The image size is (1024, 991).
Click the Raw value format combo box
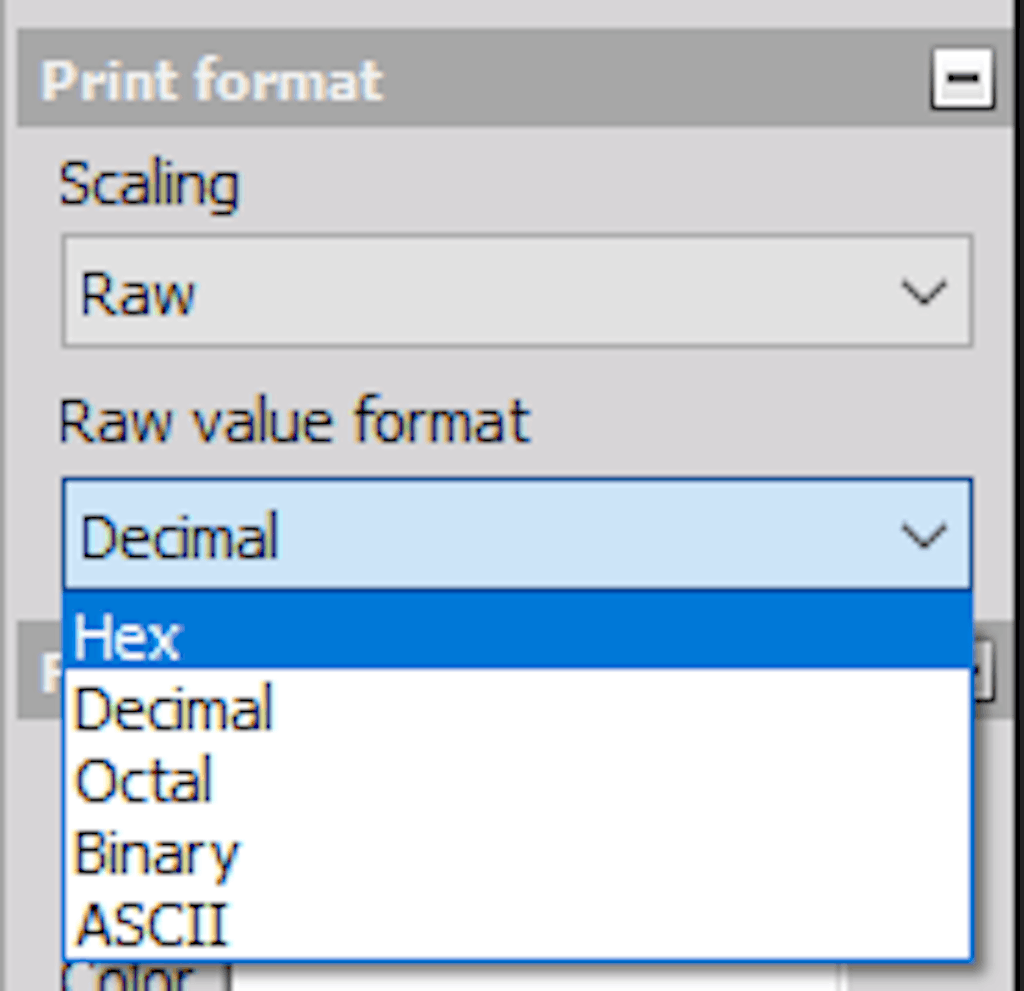[517, 534]
